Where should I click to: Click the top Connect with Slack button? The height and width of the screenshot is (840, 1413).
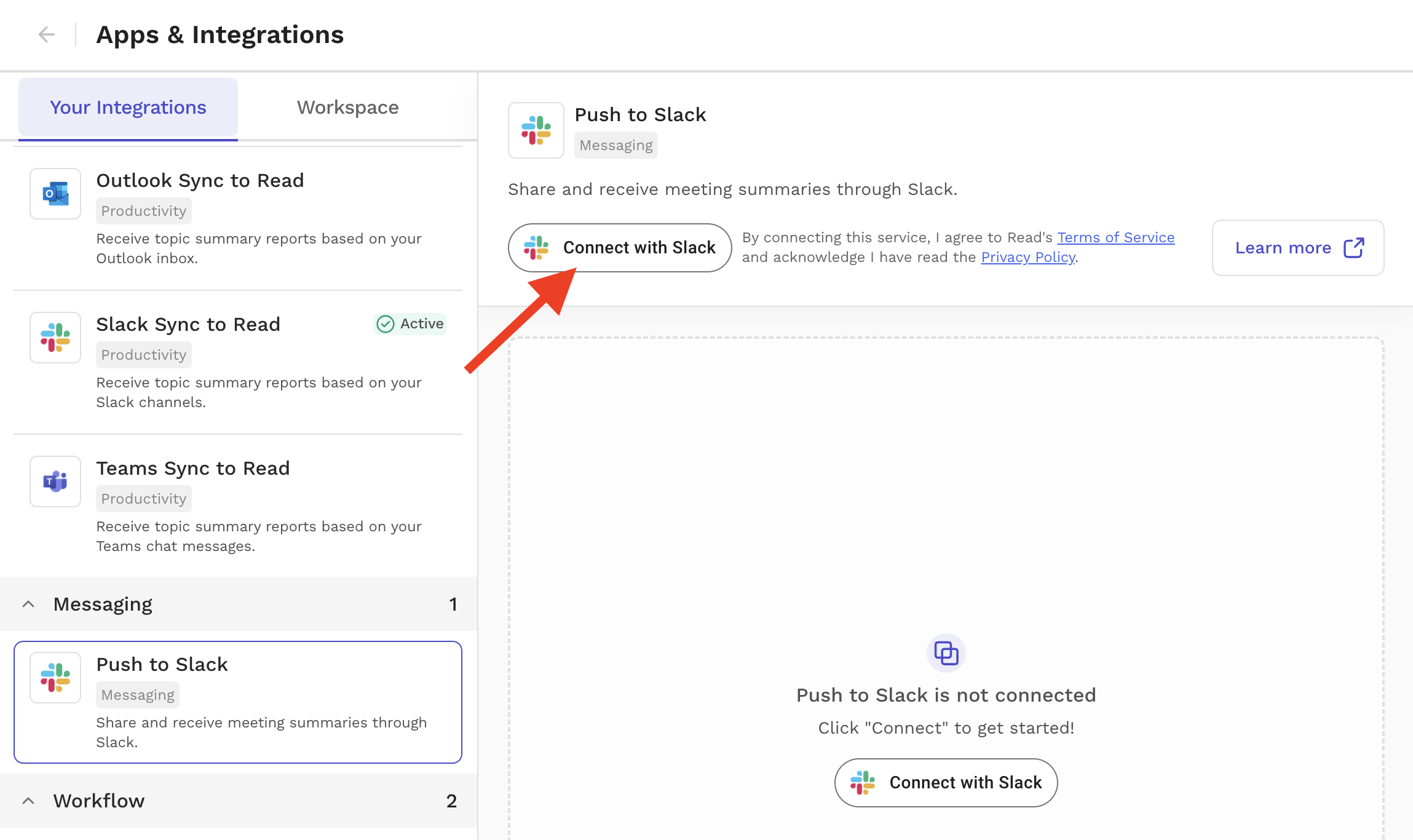coord(620,248)
